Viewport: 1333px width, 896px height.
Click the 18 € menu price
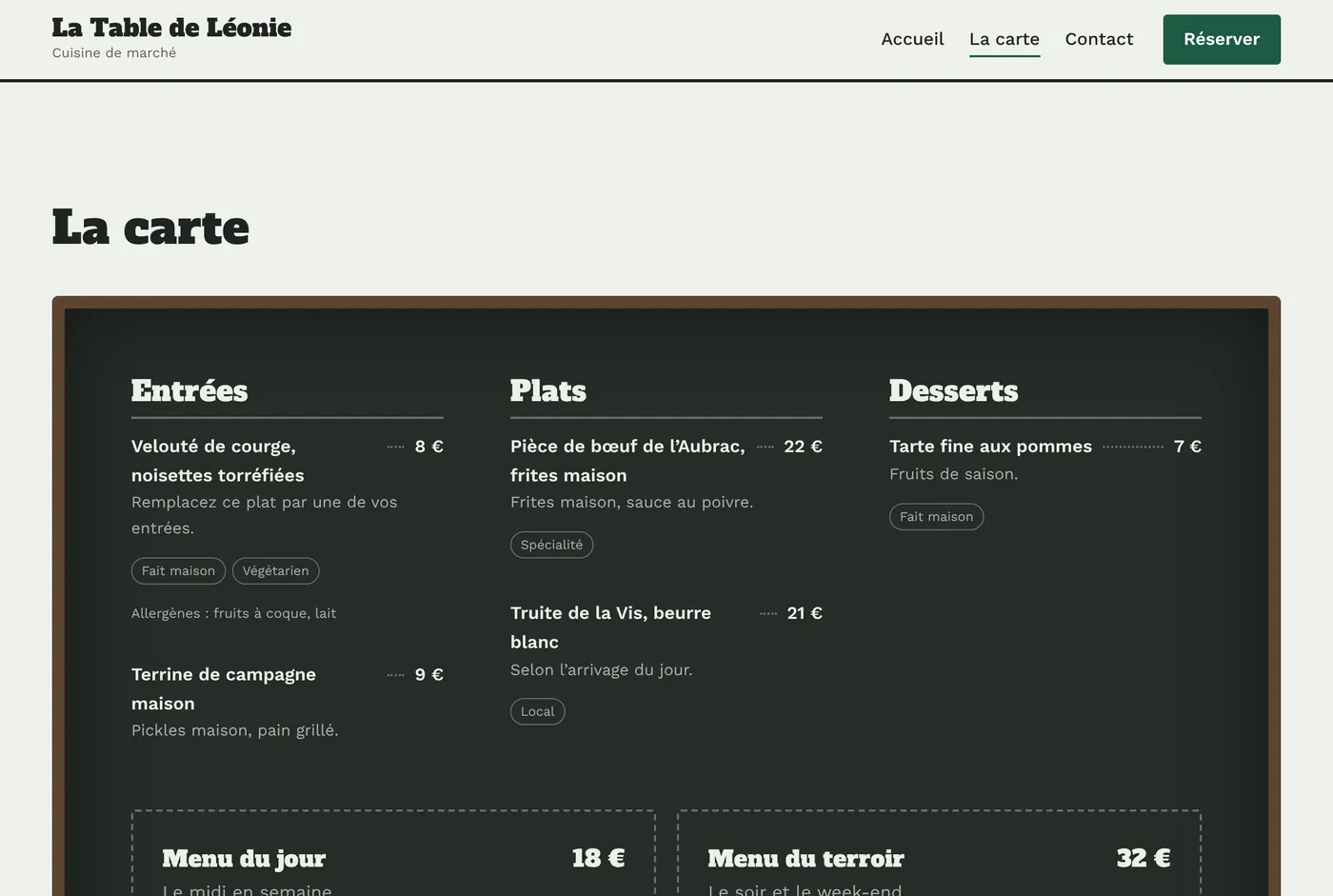(598, 858)
